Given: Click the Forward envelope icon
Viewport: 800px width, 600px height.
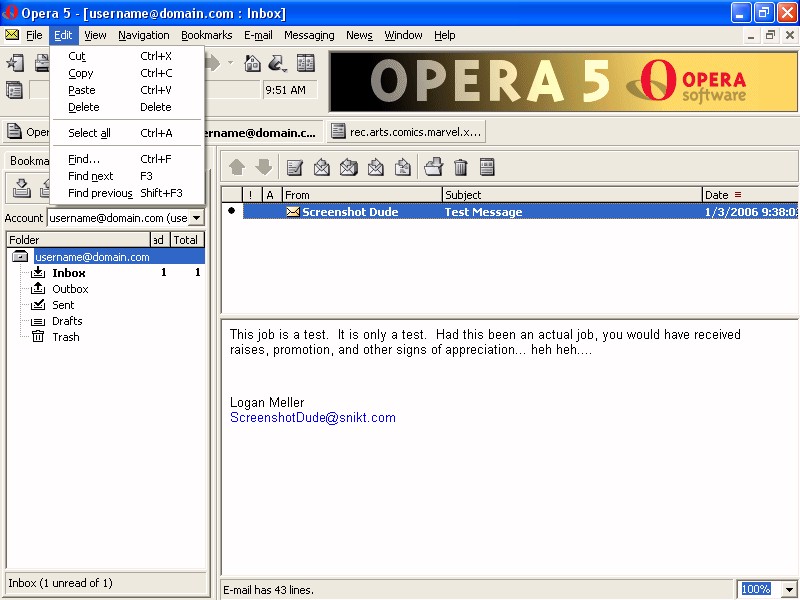Looking at the screenshot, I should click(376, 167).
